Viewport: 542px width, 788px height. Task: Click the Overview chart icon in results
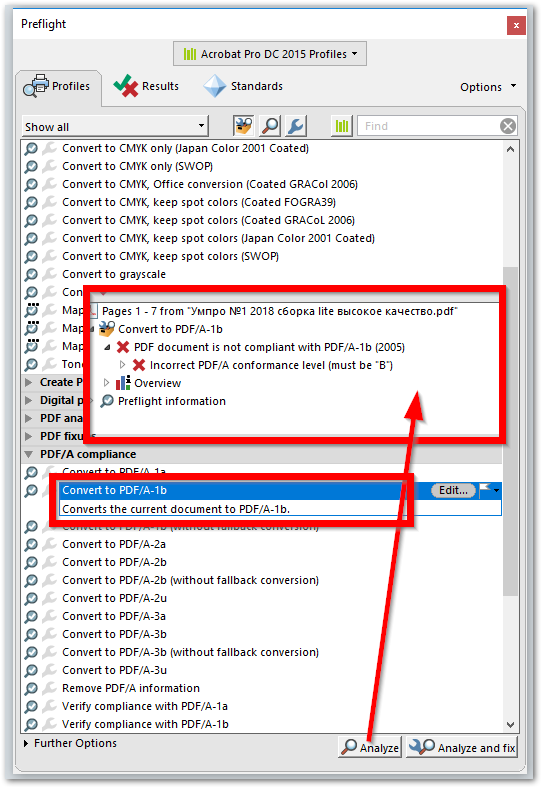[x=123, y=383]
